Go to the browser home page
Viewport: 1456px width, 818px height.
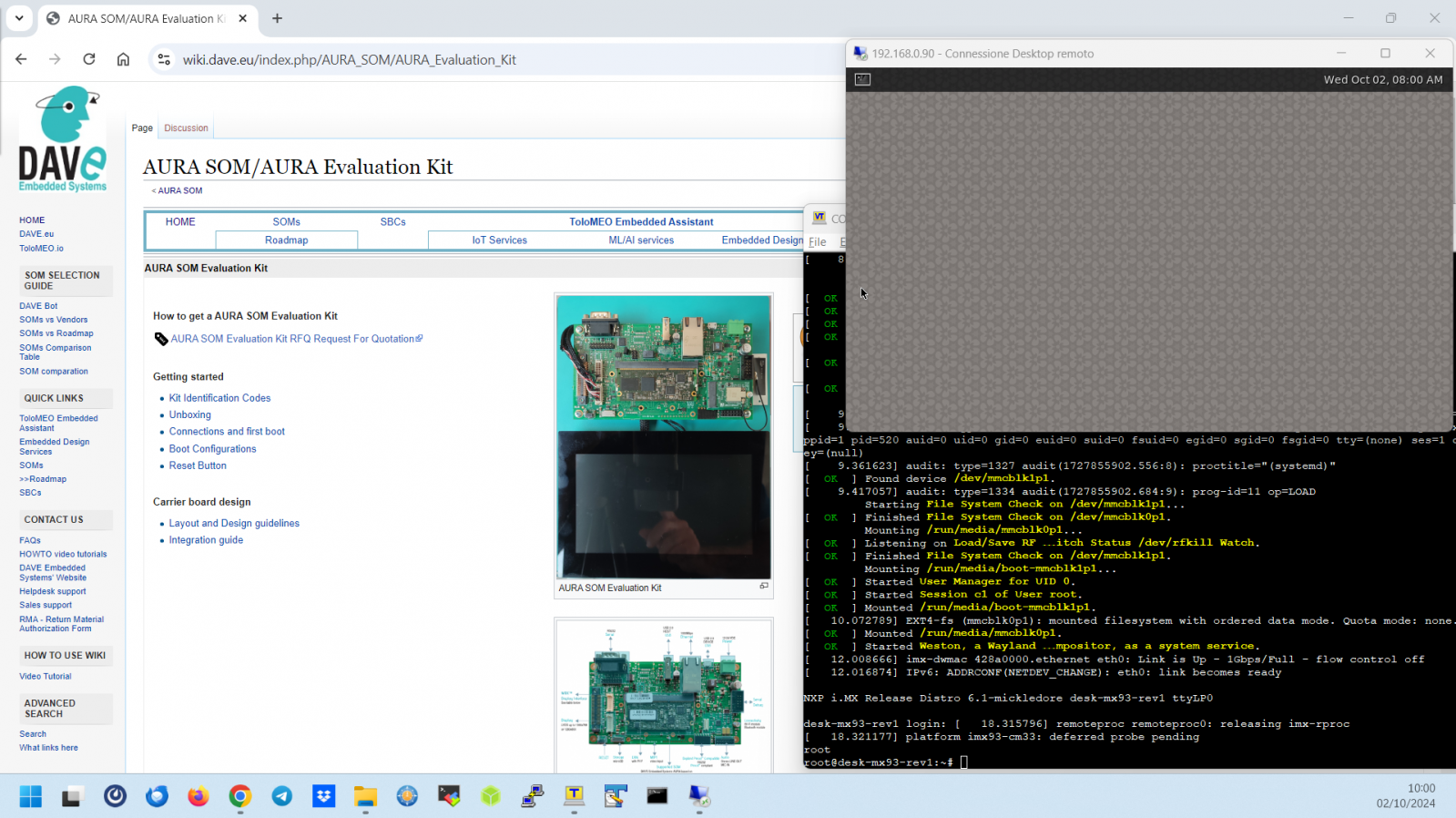coord(123,59)
